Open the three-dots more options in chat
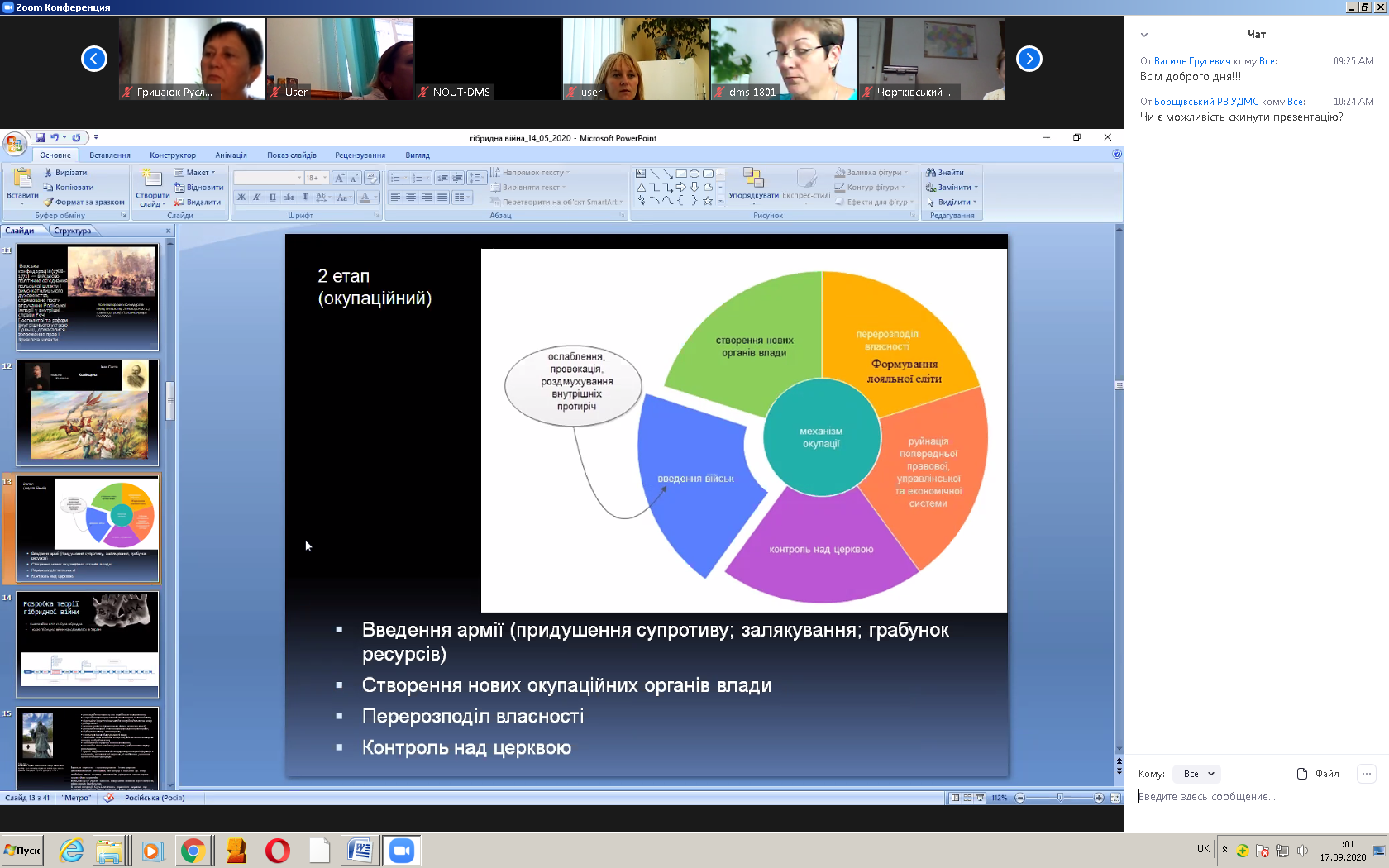 coord(1367,774)
